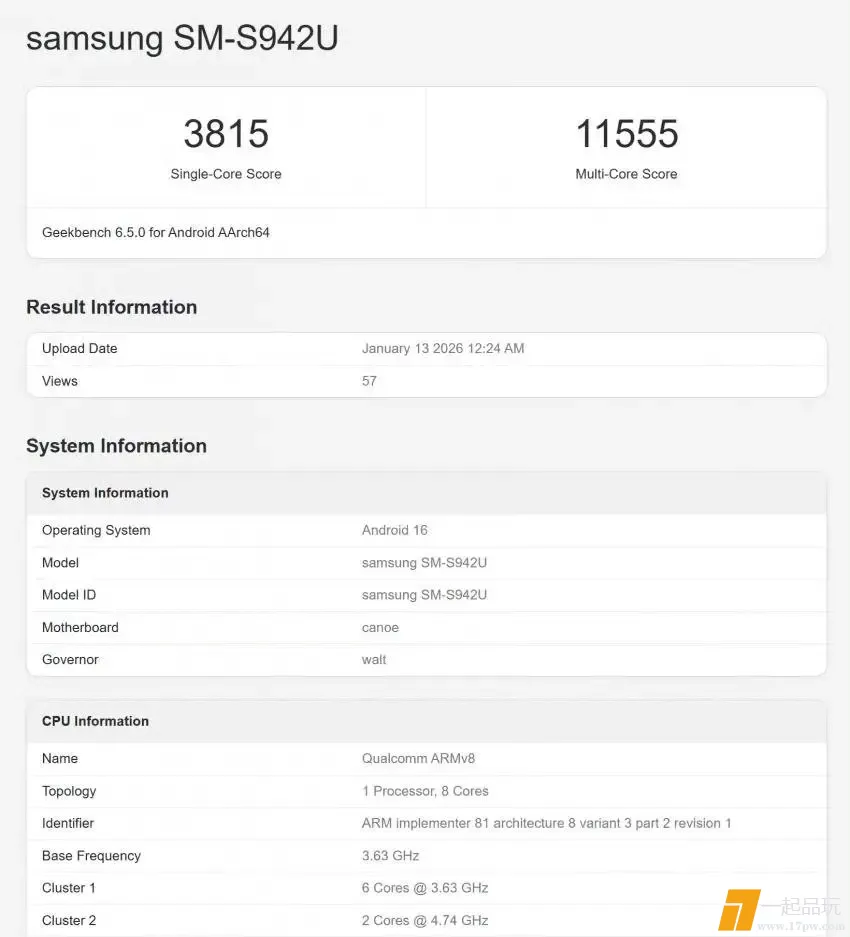Viewport: 850px width, 937px height.
Task: Select the canoe motherboard value
Action: coord(380,627)
